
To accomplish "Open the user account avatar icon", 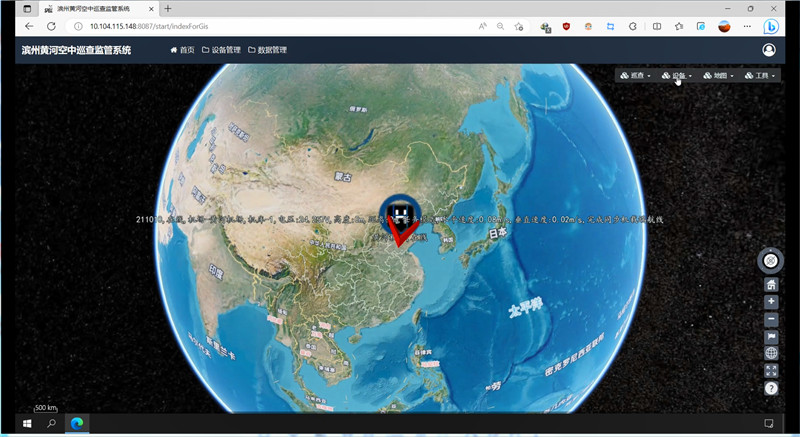I will click(x=769, y=49).
